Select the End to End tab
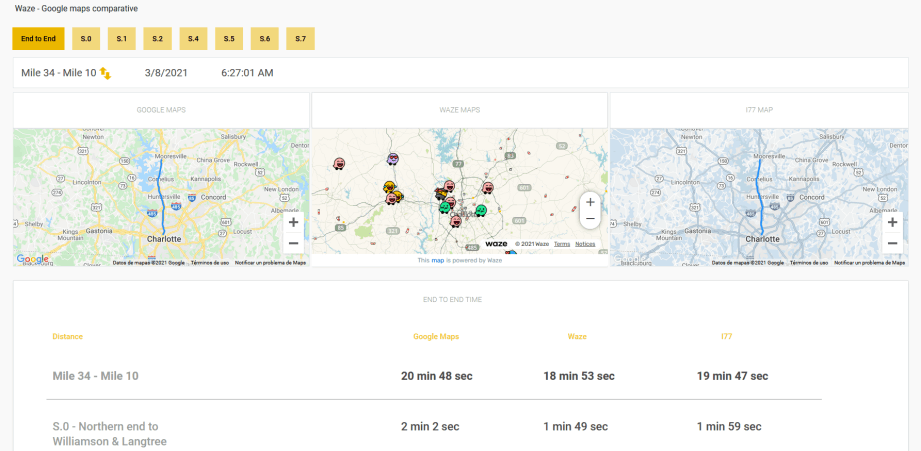Screen dimensions: 921x451 pyautogui.click(x=38, y=38)
